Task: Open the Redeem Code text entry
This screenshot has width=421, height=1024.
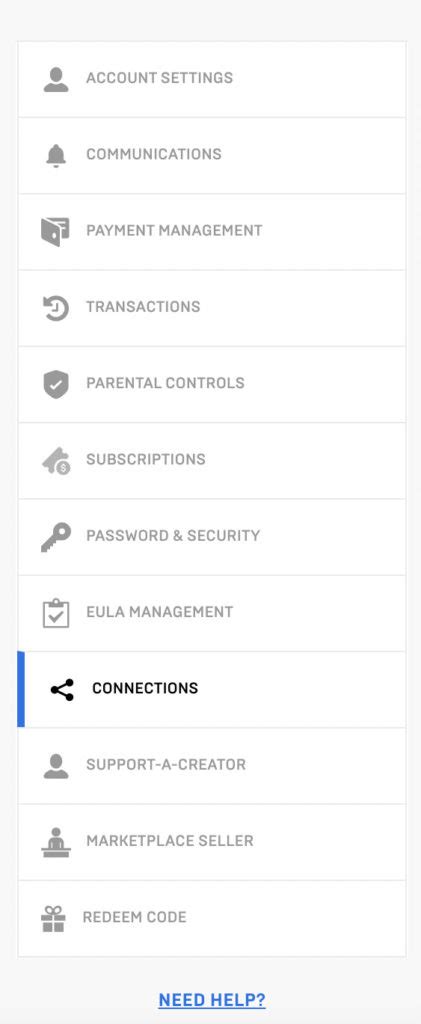Action: [x=134, y=917]
